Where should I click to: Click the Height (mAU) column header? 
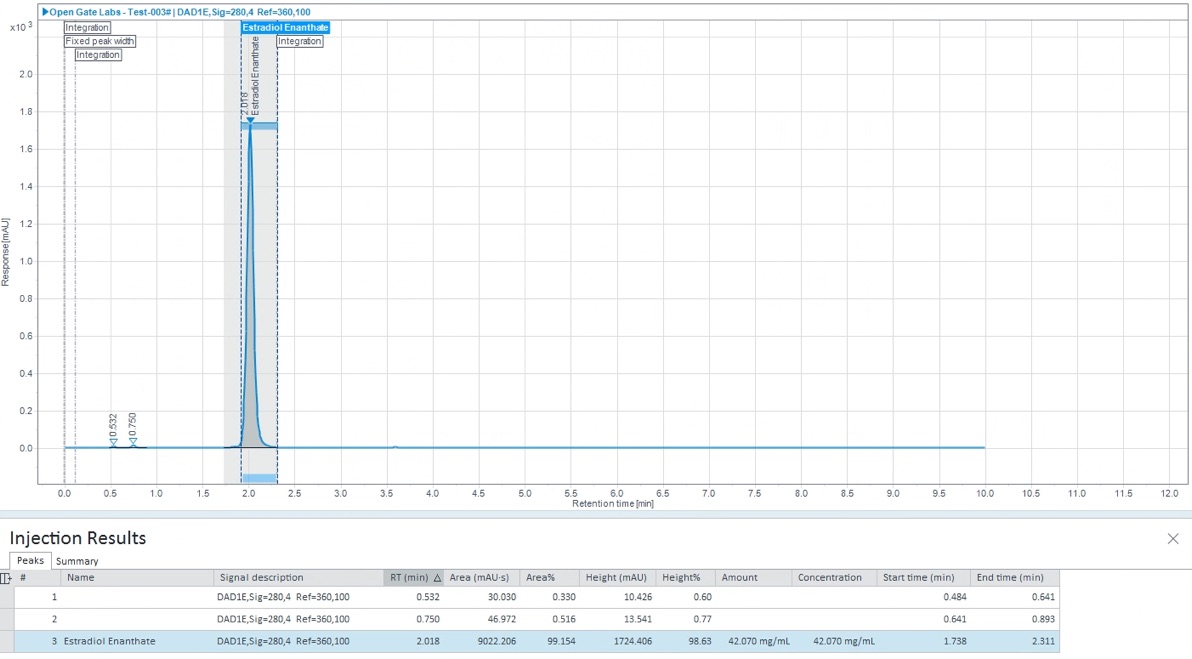pyautogui.click(x=616, y=578)
